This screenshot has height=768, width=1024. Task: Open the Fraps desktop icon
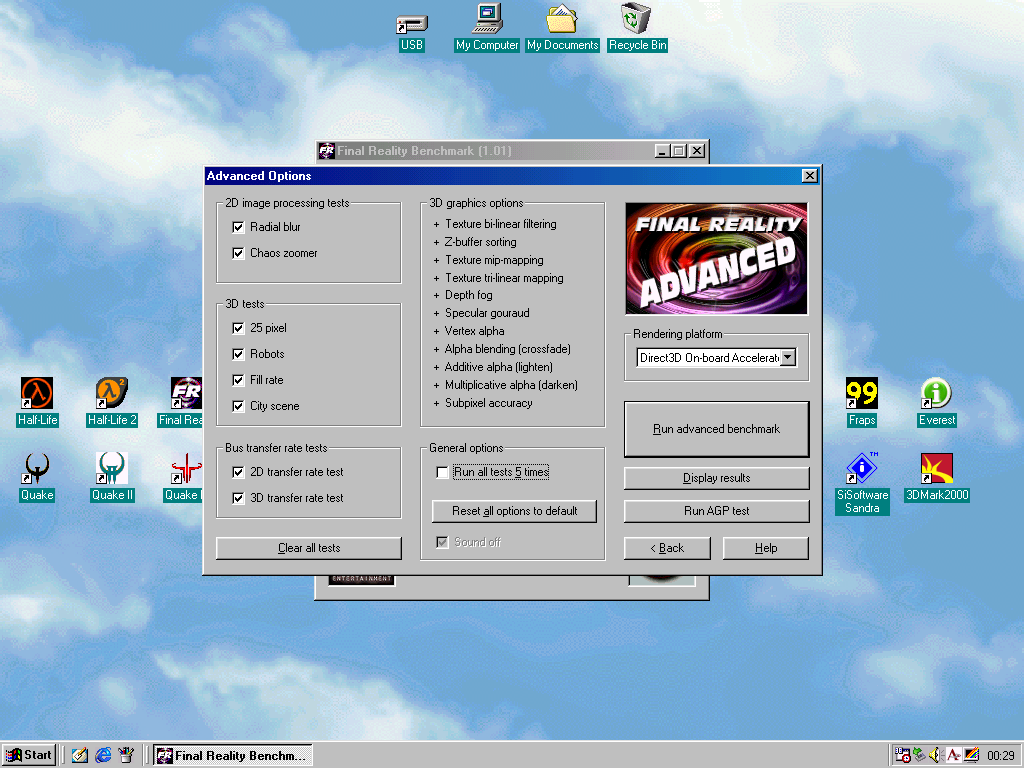pos(861,394)
